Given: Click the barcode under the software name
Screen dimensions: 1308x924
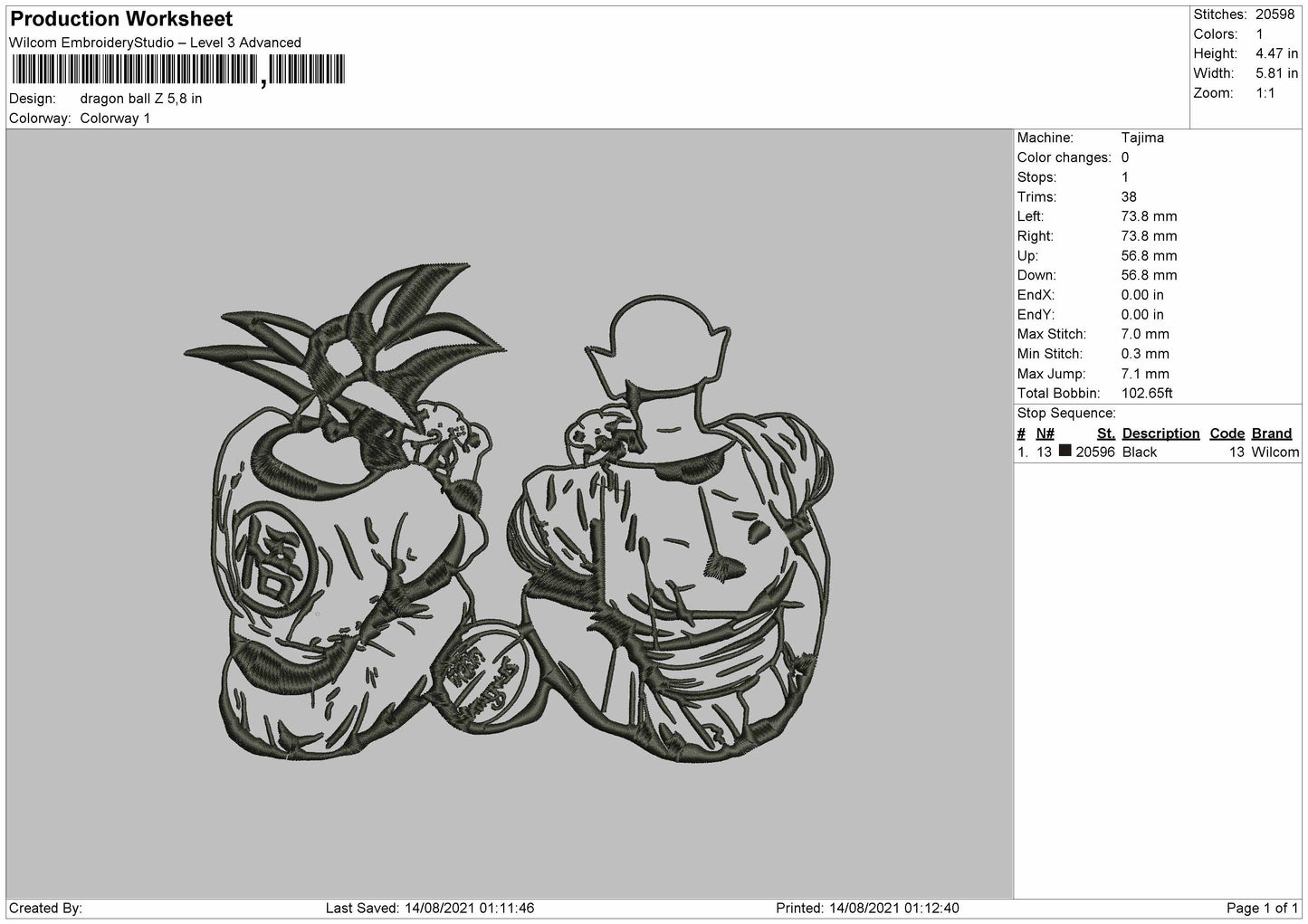Looking at the screenshot, I should tap(177, 70).
